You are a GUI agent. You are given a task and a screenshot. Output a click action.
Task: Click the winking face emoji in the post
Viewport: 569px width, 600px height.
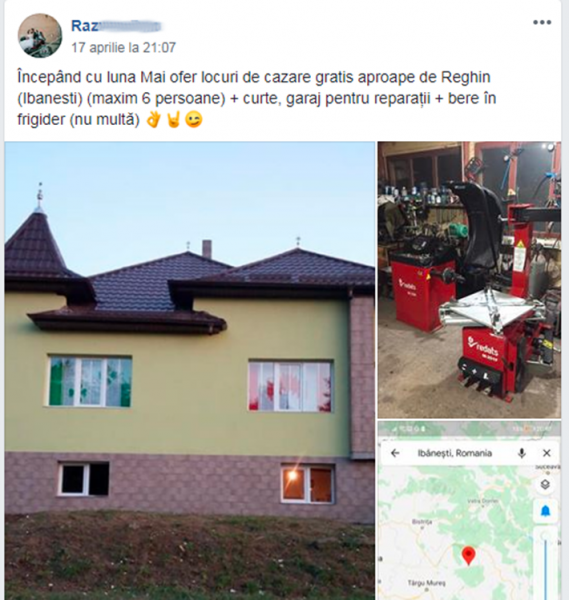tap(194, 120)
